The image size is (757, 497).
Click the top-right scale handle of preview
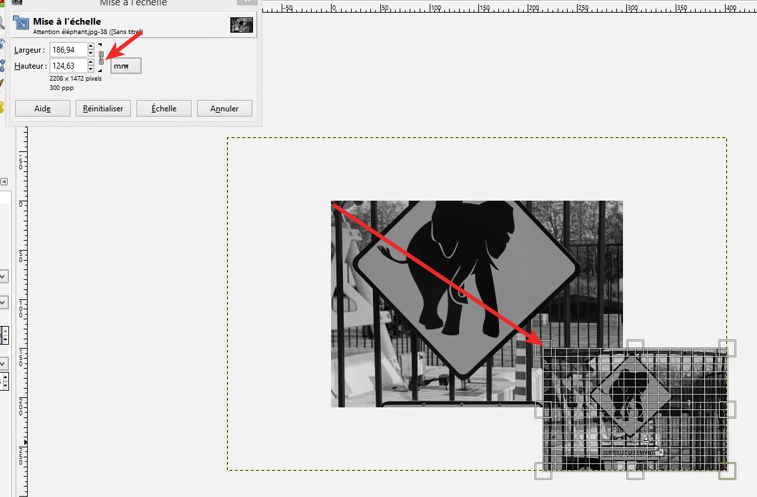pyautogui.click(x=728, y=348)
